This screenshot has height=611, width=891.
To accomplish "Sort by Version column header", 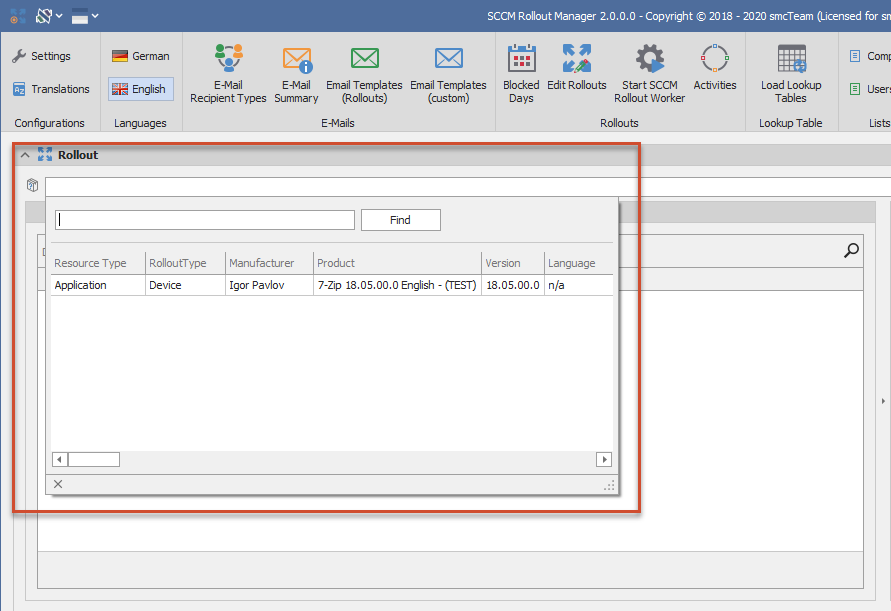I will (513, 263).
